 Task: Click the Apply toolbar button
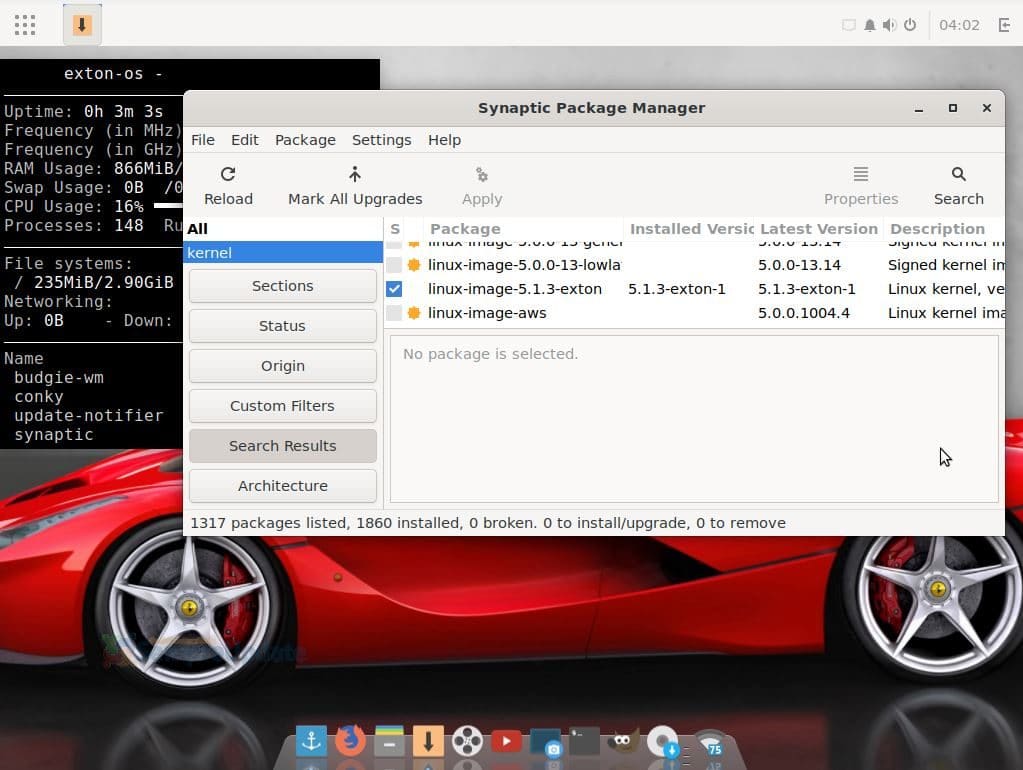[x=481, y=186]
